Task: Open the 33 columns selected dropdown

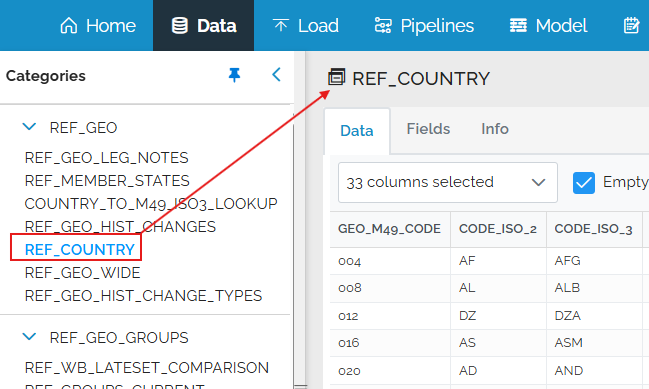Action: coord(447,182)
